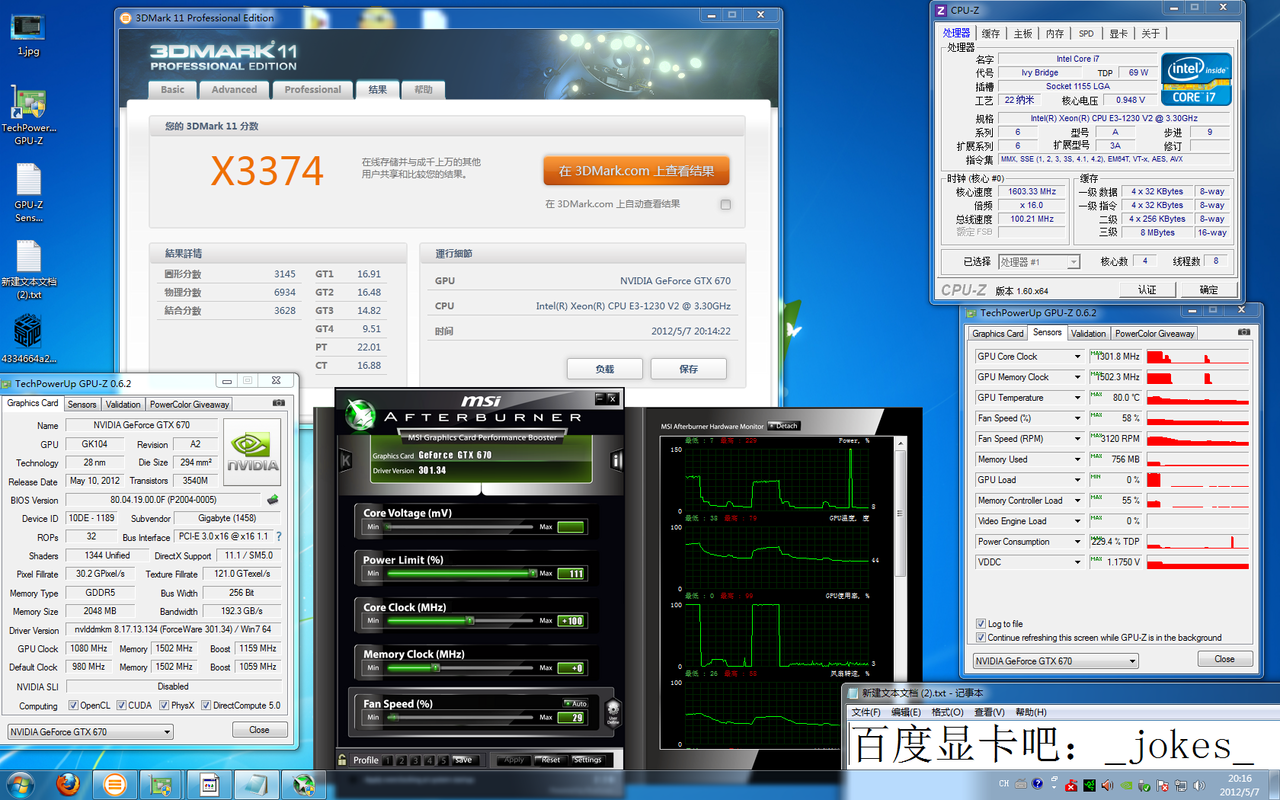Open the Notepad 文件(F) menu

coord(866,712)
